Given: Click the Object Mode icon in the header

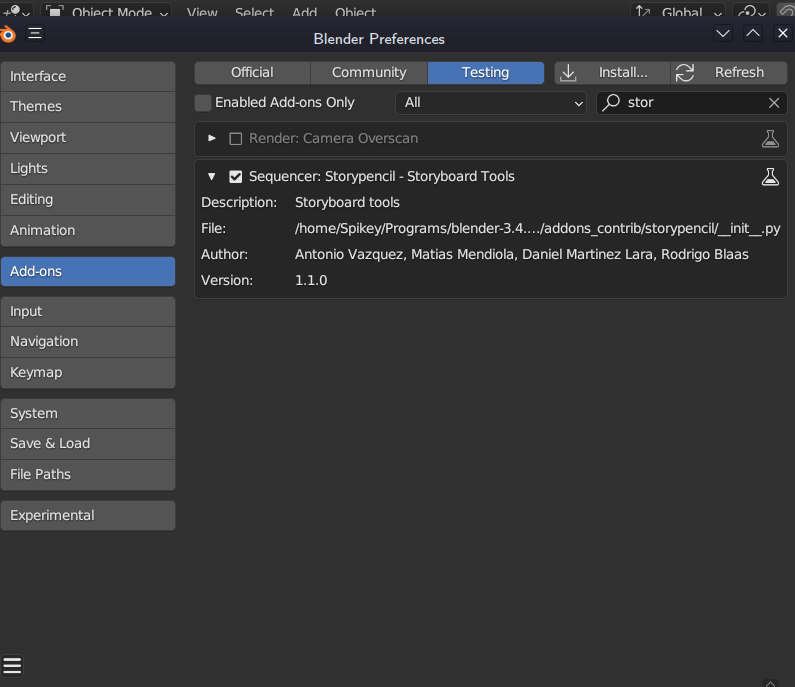Looking at the screenshot, I should tap(54, 11).
